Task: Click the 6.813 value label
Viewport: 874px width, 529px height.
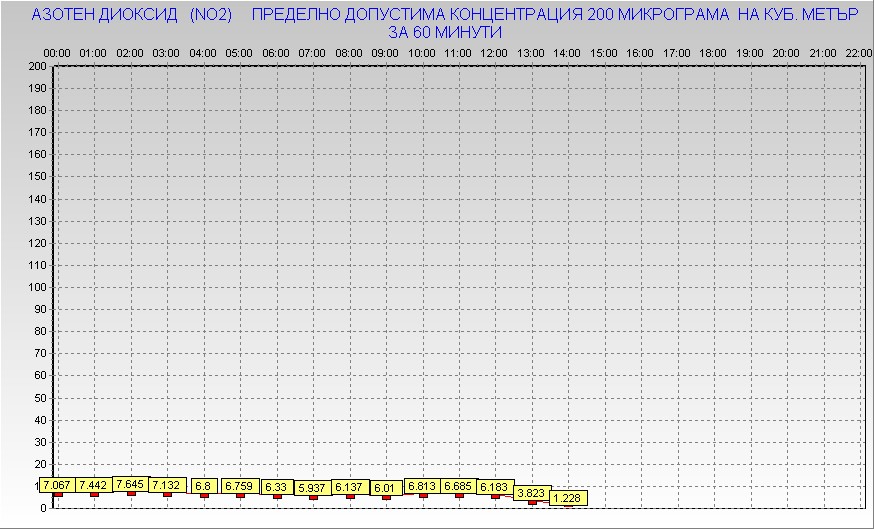Action: point(423,486)
